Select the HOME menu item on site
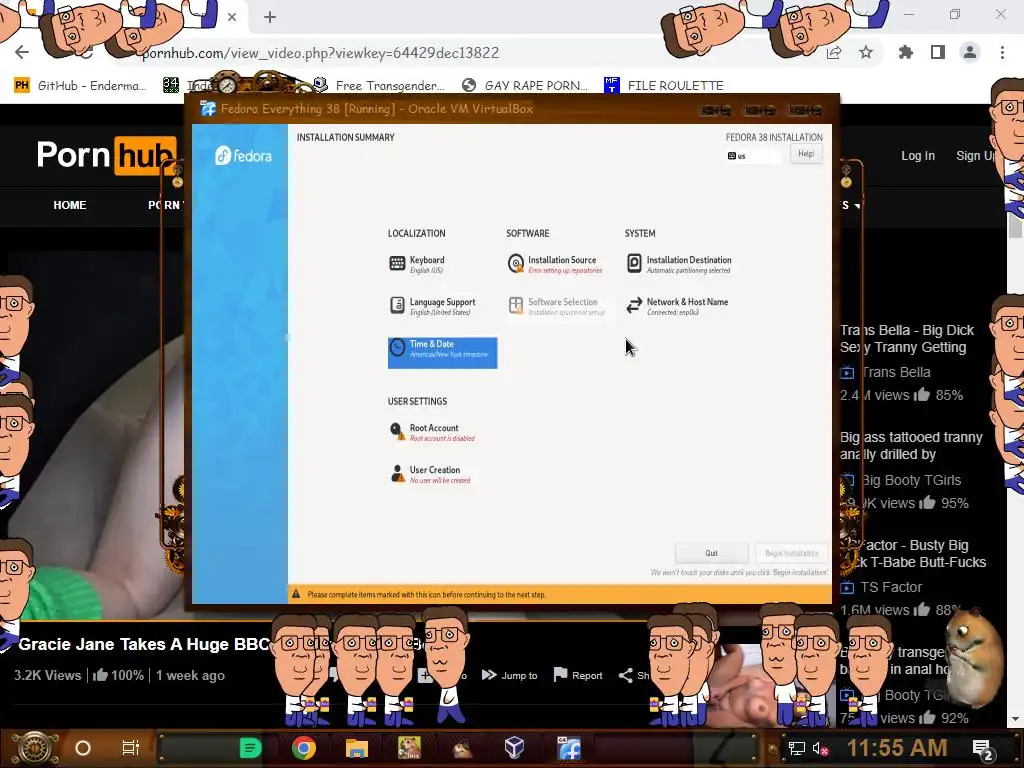 point(70,205)
